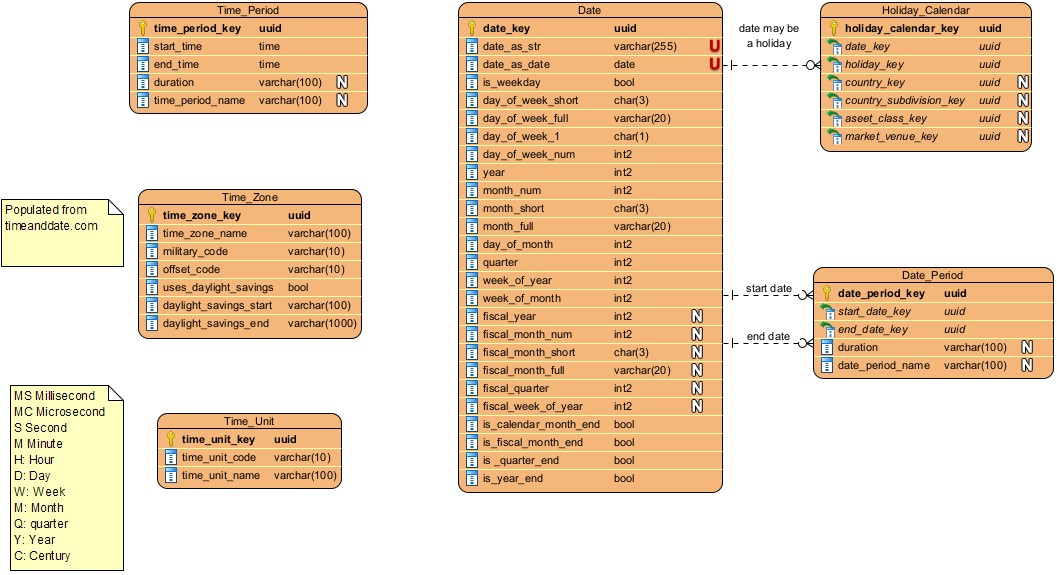Click the key icon next to time_zone_key
The height and width of the screenshot is (575, 1057).
pos(152,215)
